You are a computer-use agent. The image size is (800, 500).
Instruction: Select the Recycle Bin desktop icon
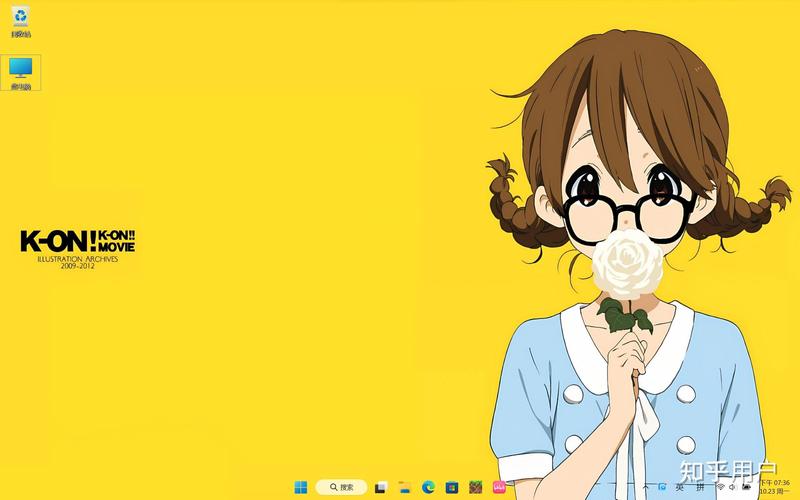point(20,21)
